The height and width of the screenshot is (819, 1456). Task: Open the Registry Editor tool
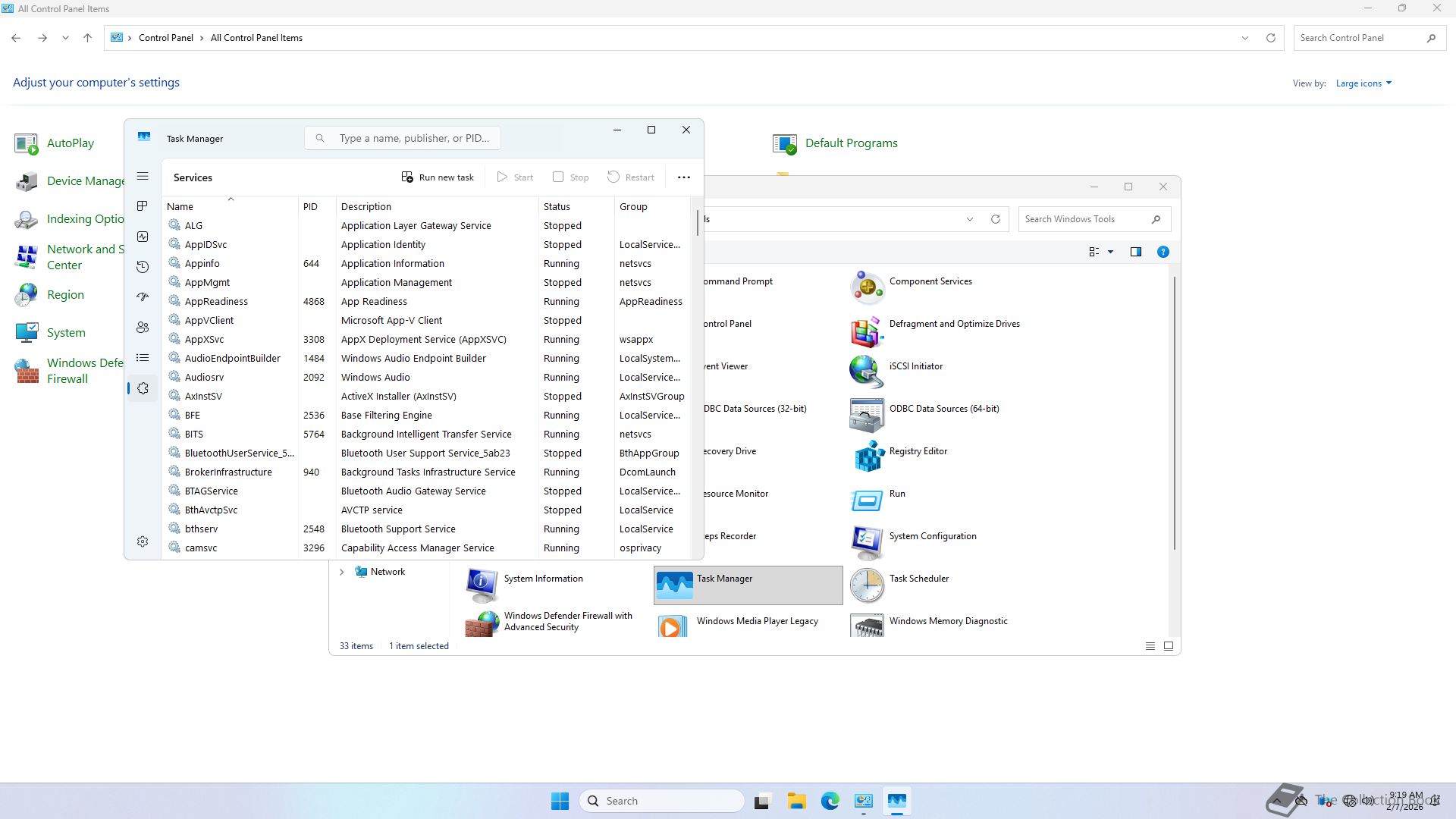[x=918, y=451]
